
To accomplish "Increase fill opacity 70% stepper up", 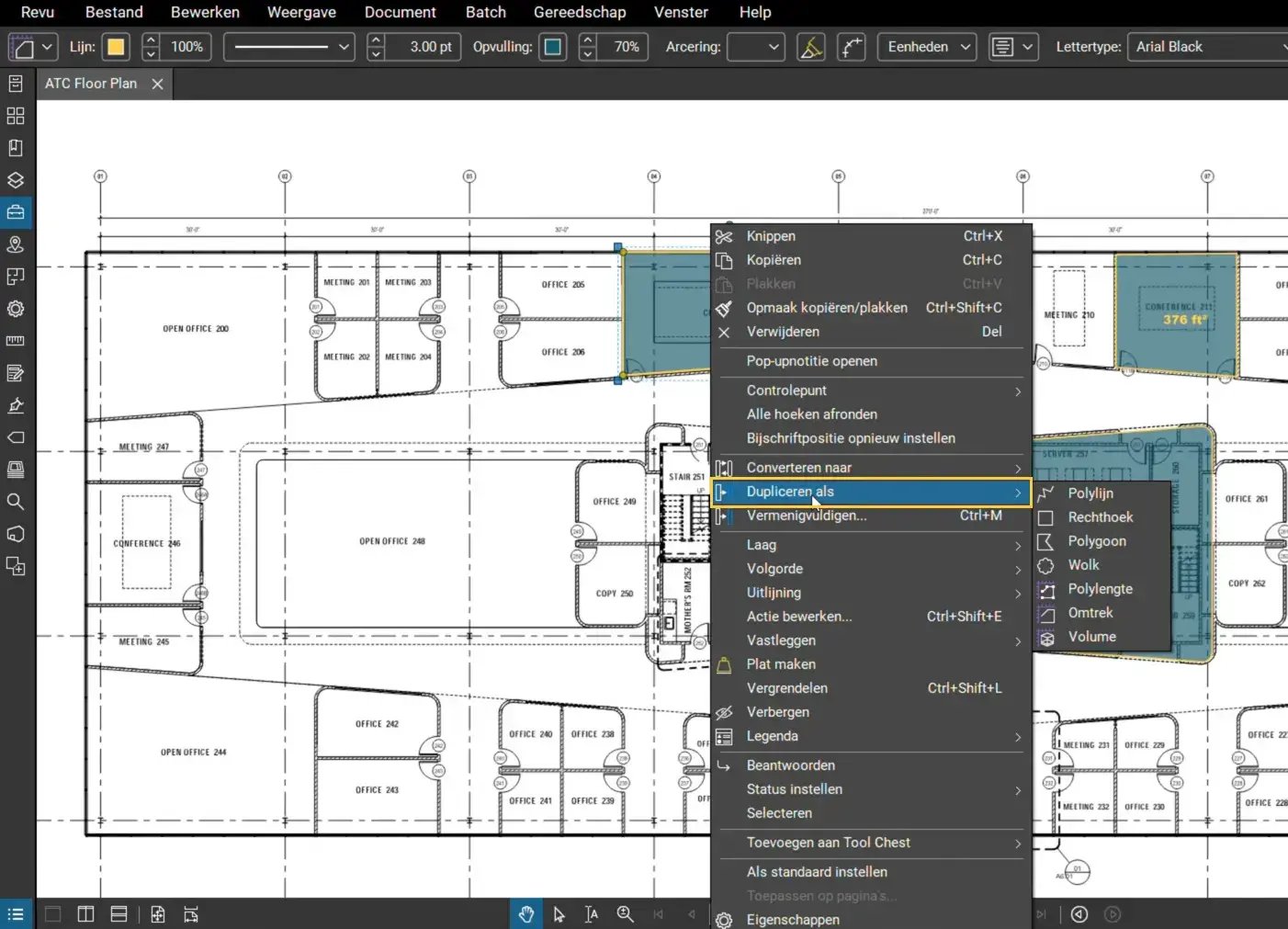I will point(588,40).
